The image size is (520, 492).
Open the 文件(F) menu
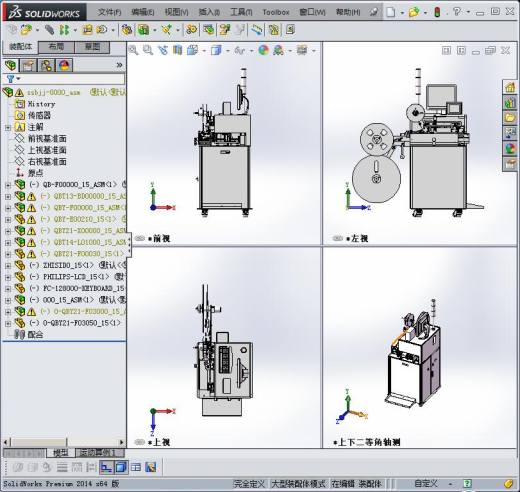click(109, 12)
